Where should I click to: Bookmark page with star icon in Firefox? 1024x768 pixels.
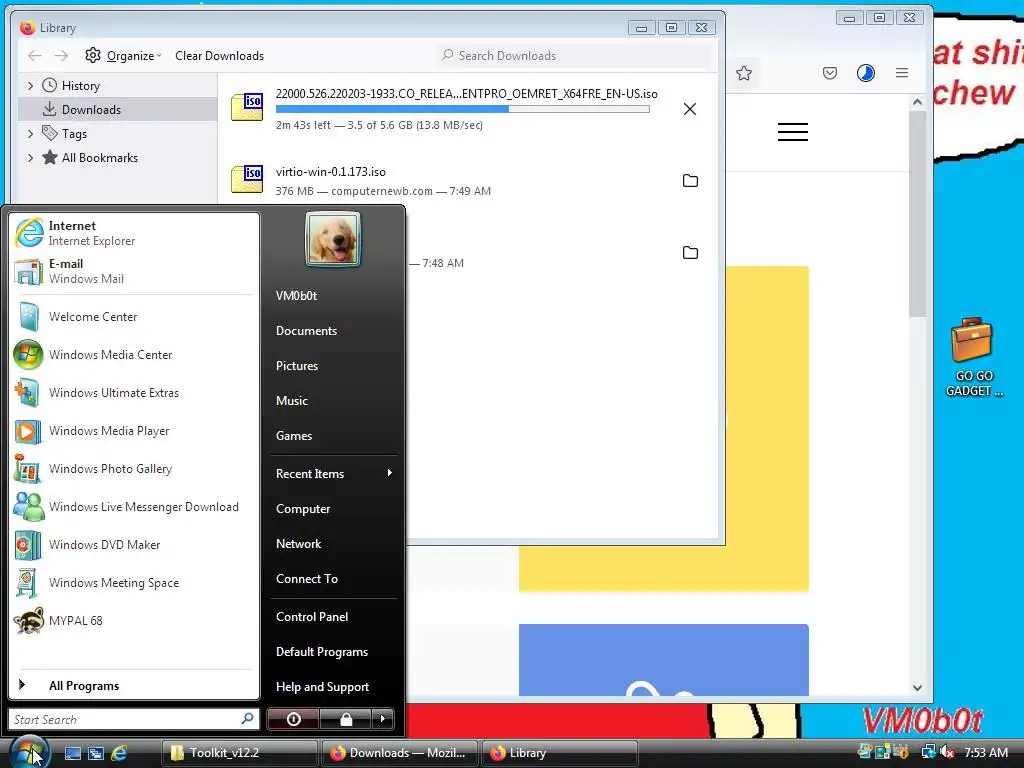[744, 73]
